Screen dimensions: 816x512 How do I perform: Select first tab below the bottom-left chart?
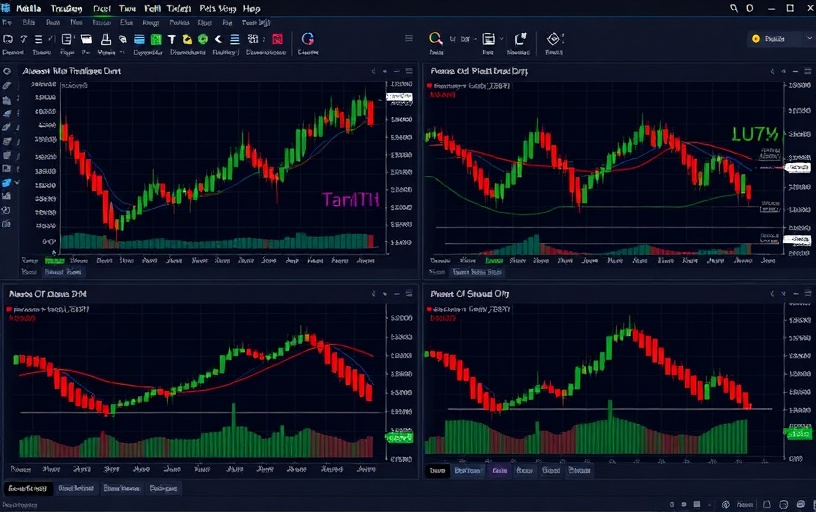pyautogui.click(x=27, y=489)
